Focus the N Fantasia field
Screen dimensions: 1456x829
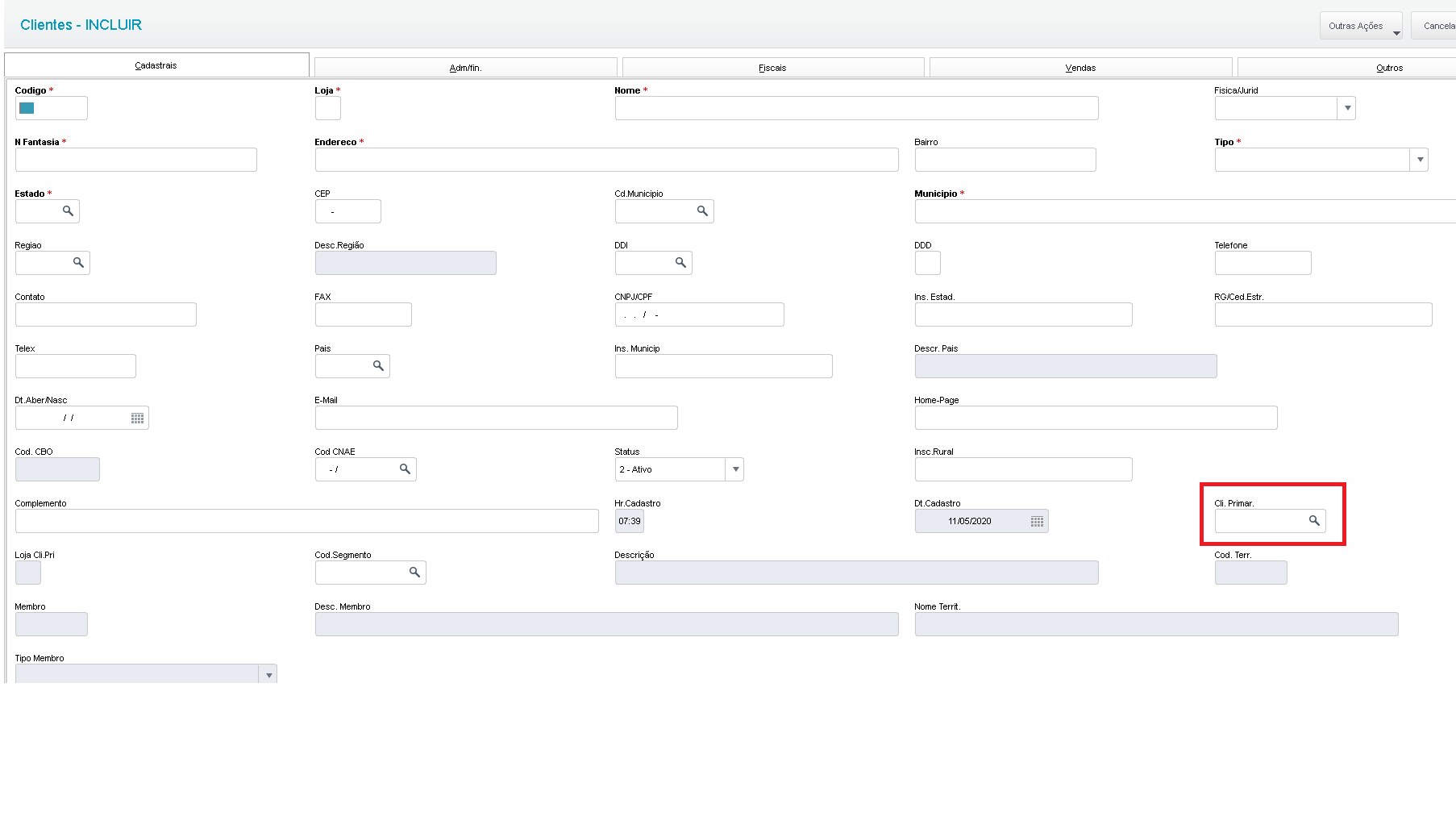tap(136, 160)
